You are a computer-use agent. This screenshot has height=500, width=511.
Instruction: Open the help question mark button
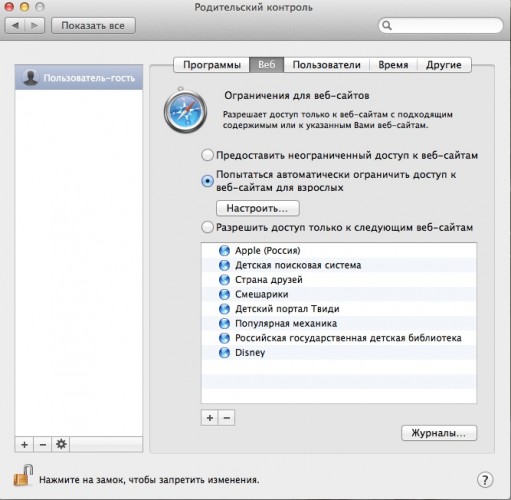[485, 480]
